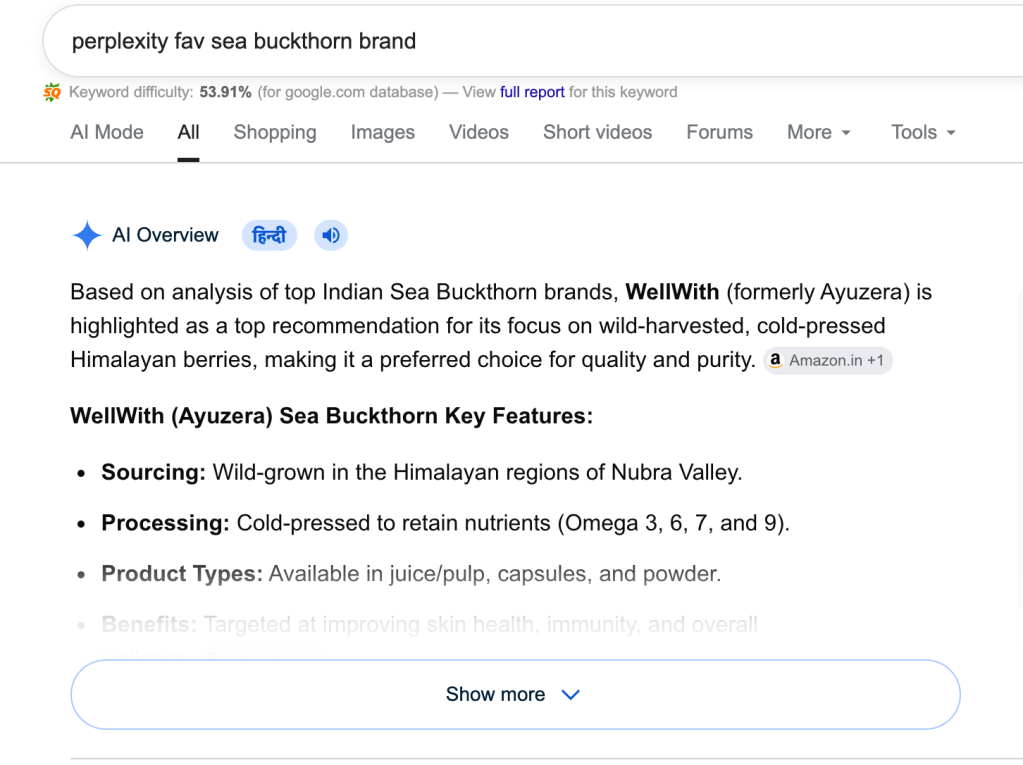Select the All results tab
Viewport: 1023px width, 765px height.
coord(189,132)
